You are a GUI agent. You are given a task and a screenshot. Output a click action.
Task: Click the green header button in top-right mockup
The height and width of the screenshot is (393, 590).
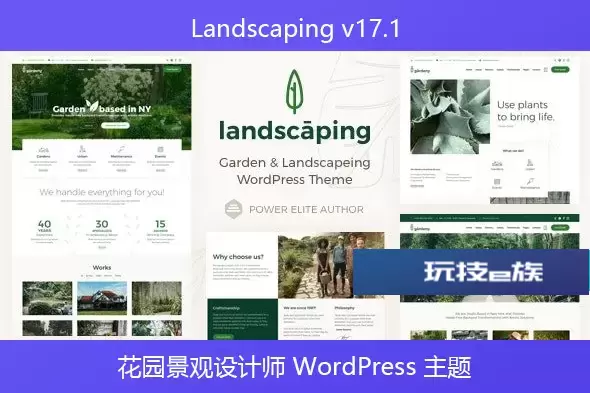pyautogui.click(x=560, y=69)
